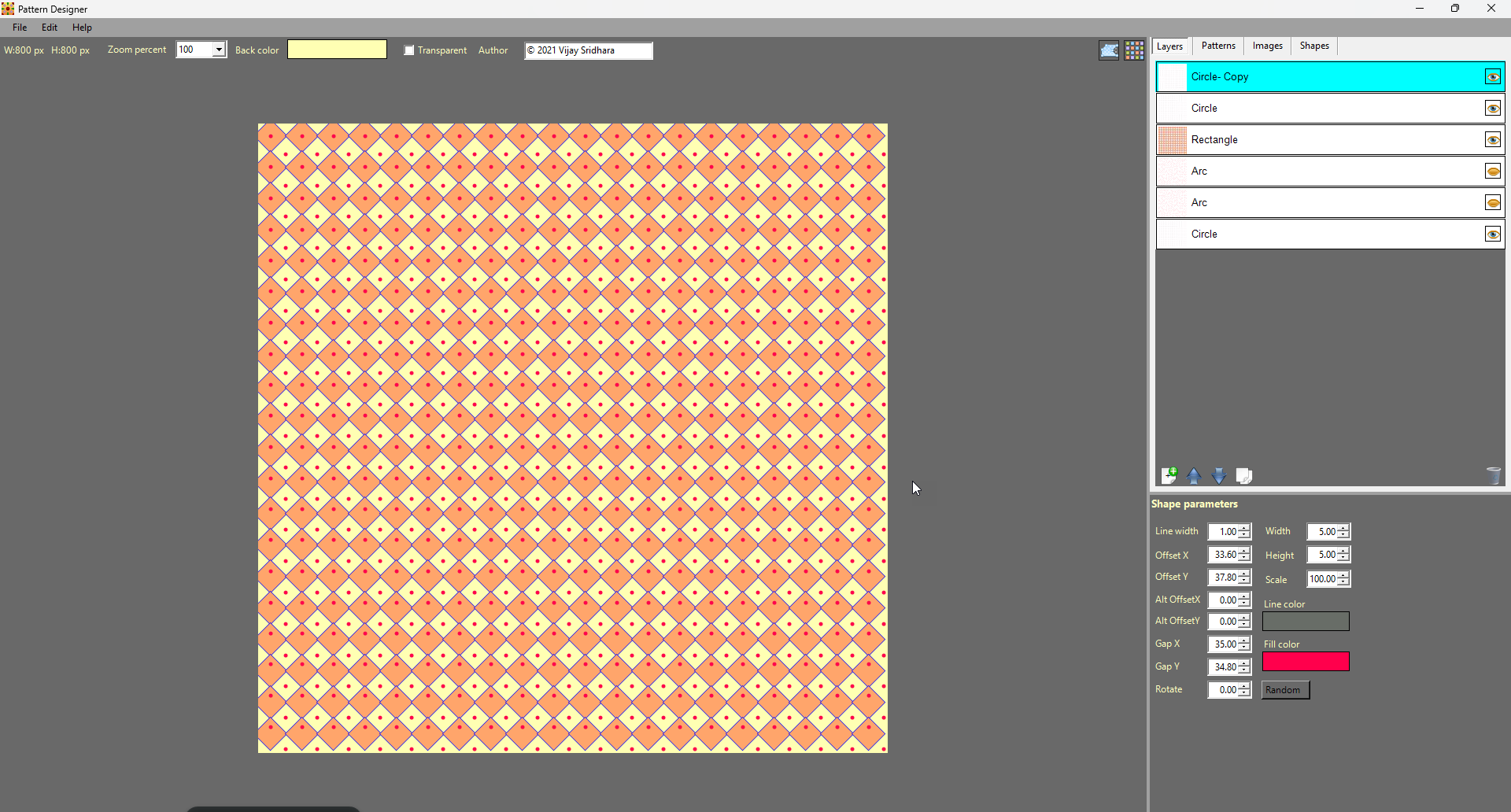This screenshot has height=812, width=1511.
Task: Add a new layer
Action: point(1169,475)
